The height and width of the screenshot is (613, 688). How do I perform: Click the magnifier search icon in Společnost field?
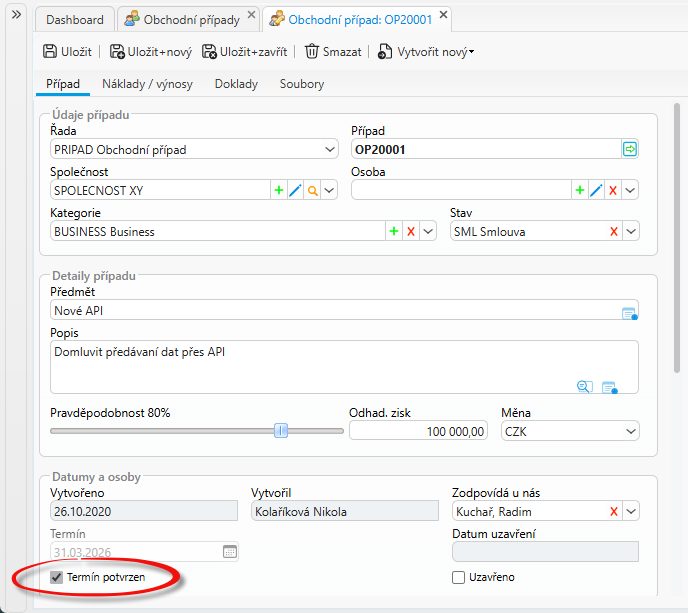pos(312,190)
